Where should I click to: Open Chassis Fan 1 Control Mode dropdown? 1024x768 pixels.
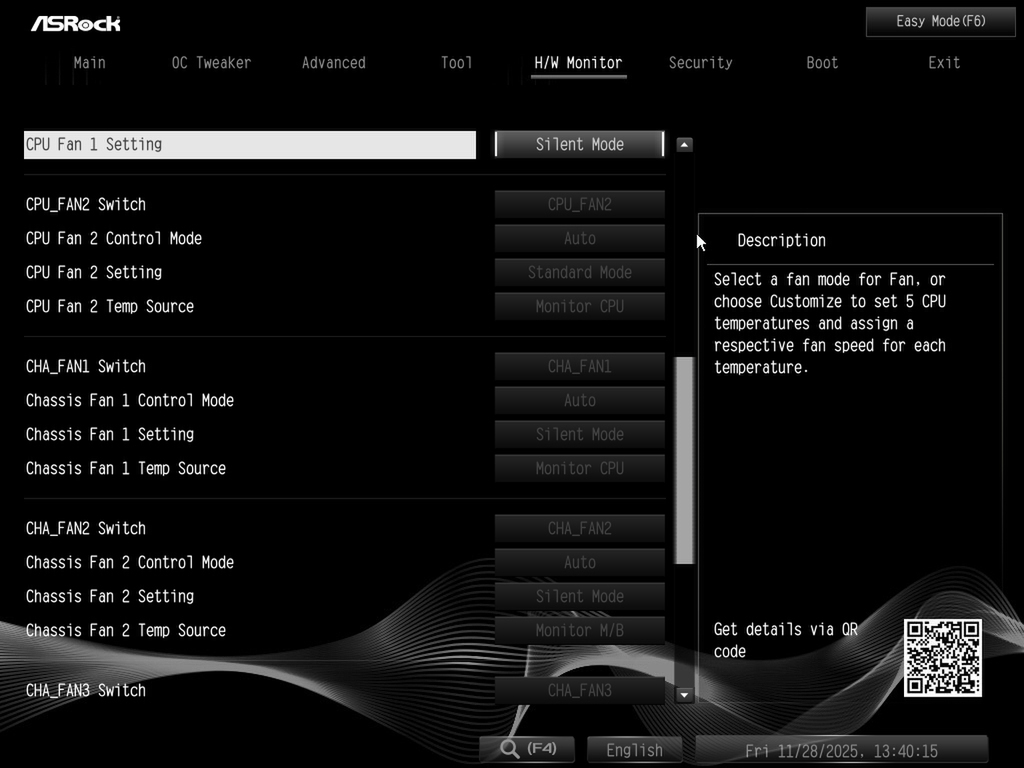pyautogui.click(x=580, y=400)
